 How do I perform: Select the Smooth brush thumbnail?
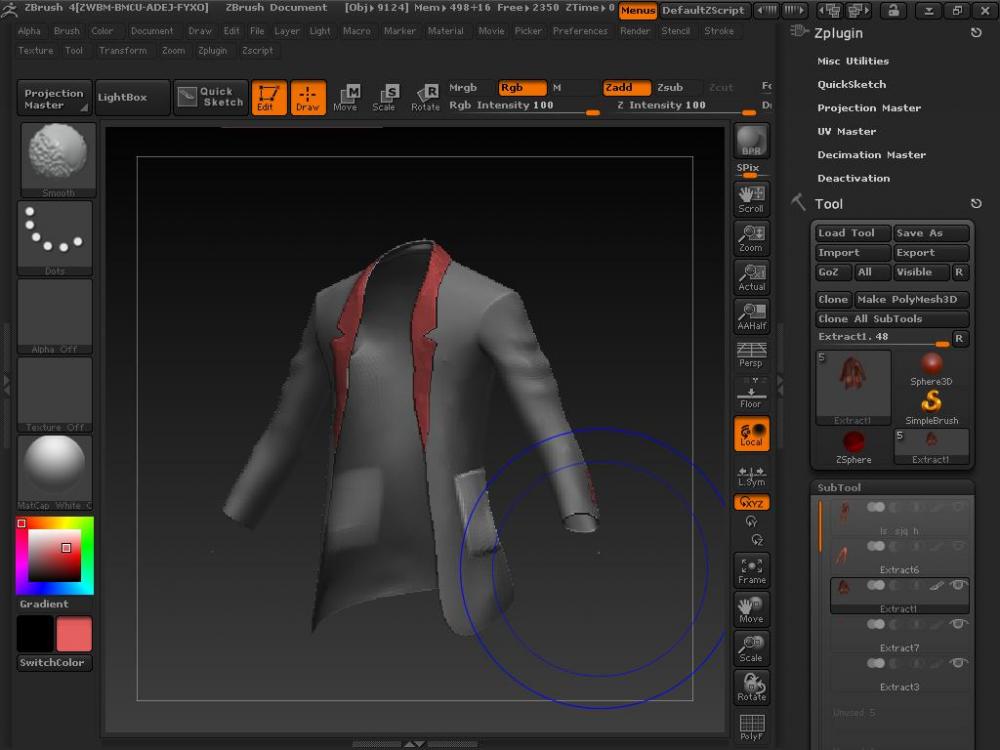tap(57, 158)
